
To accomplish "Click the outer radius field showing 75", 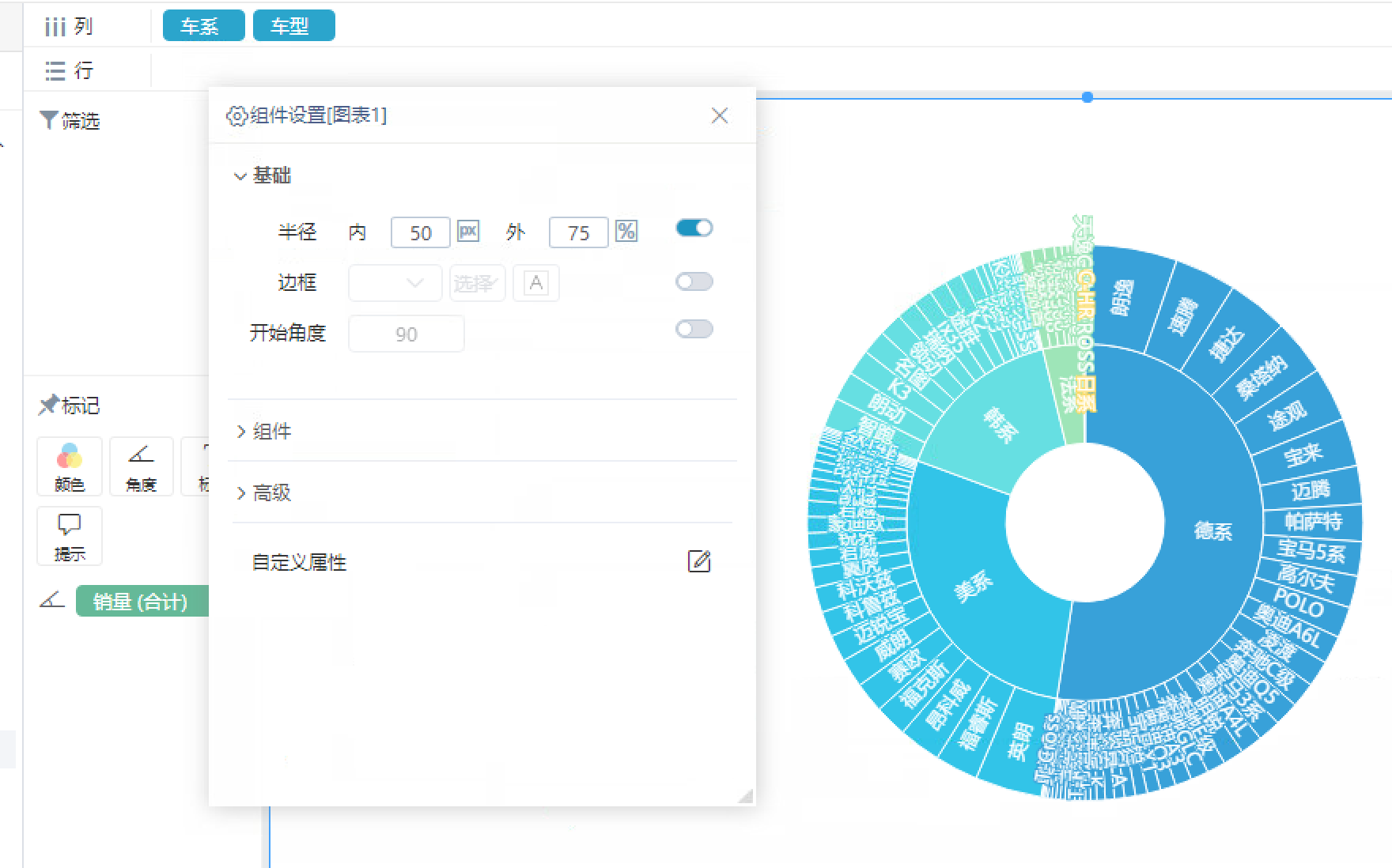I will point(579,232).
